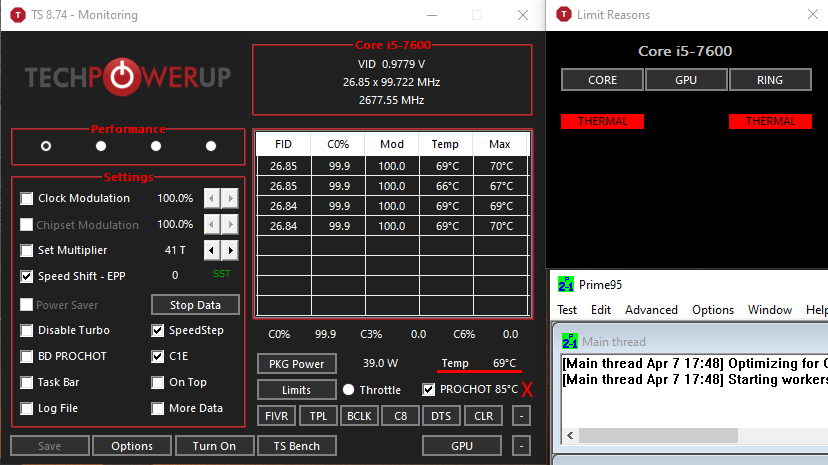828x465 pixels.
Task: Click the Limit Reasons window title icon
Action: click(564, 14)
